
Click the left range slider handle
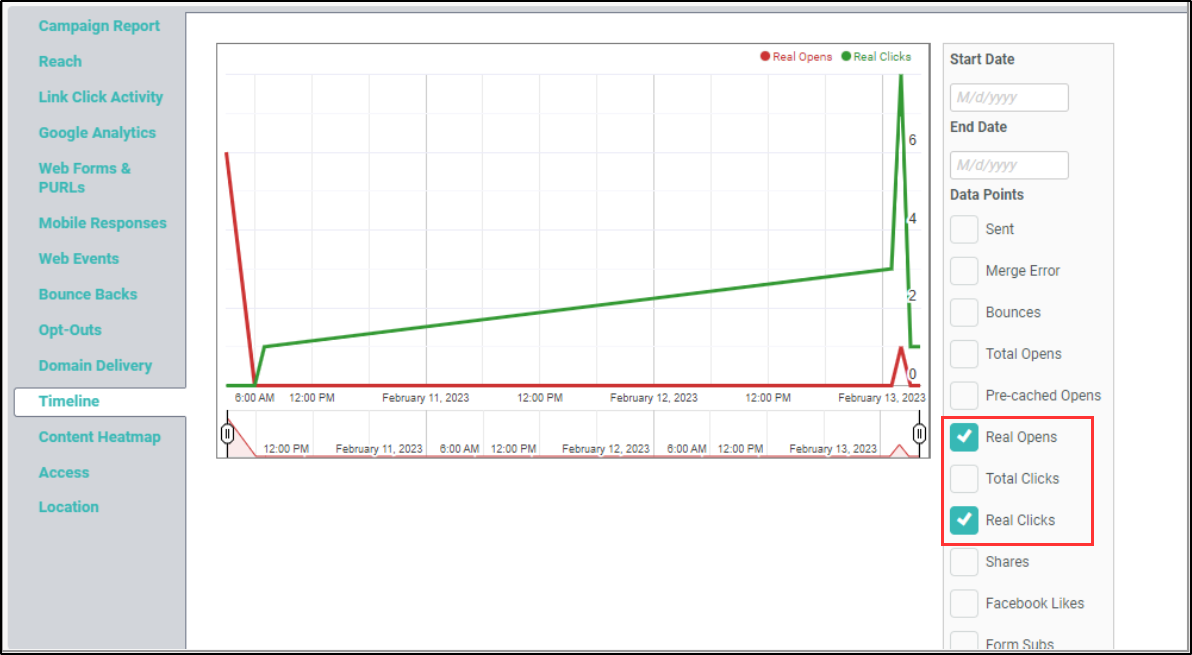click(x=228, y=434)
